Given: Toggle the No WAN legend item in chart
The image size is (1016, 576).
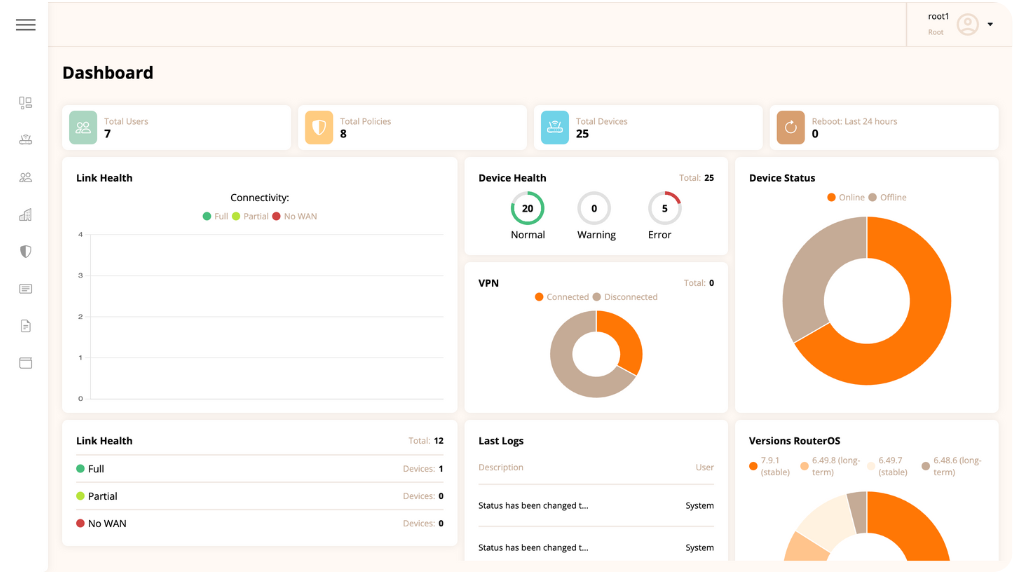Looking at the screenshot, I should (x=295, y=216).
